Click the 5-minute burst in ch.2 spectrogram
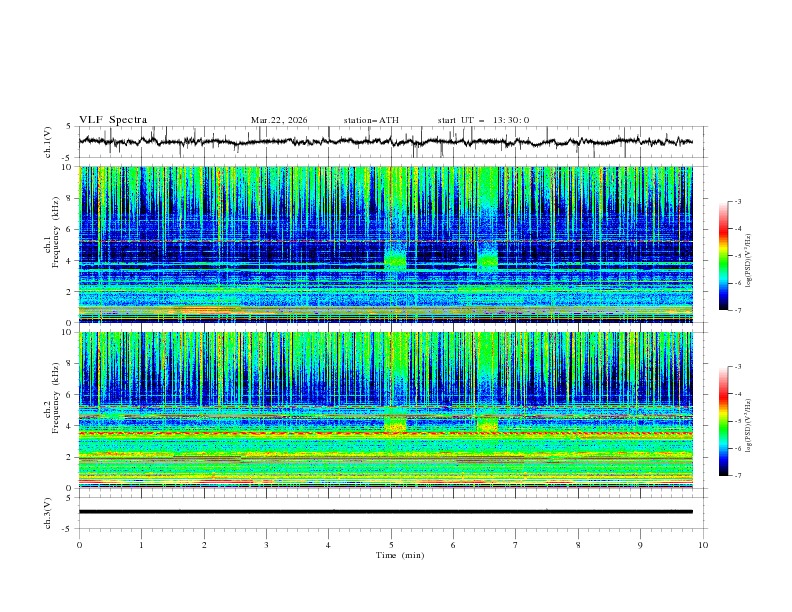The width and height of the screenshot is (792, 612). click(395, 424)
